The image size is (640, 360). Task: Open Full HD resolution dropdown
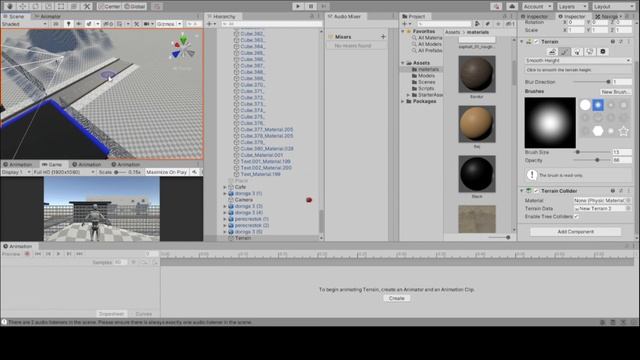click(x=64, y=172)
